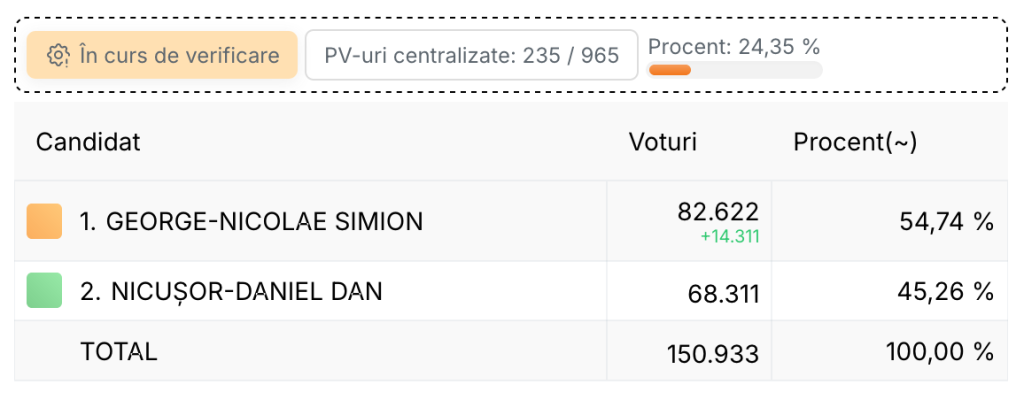Click the Voturi column header

(x=663, y=142)
